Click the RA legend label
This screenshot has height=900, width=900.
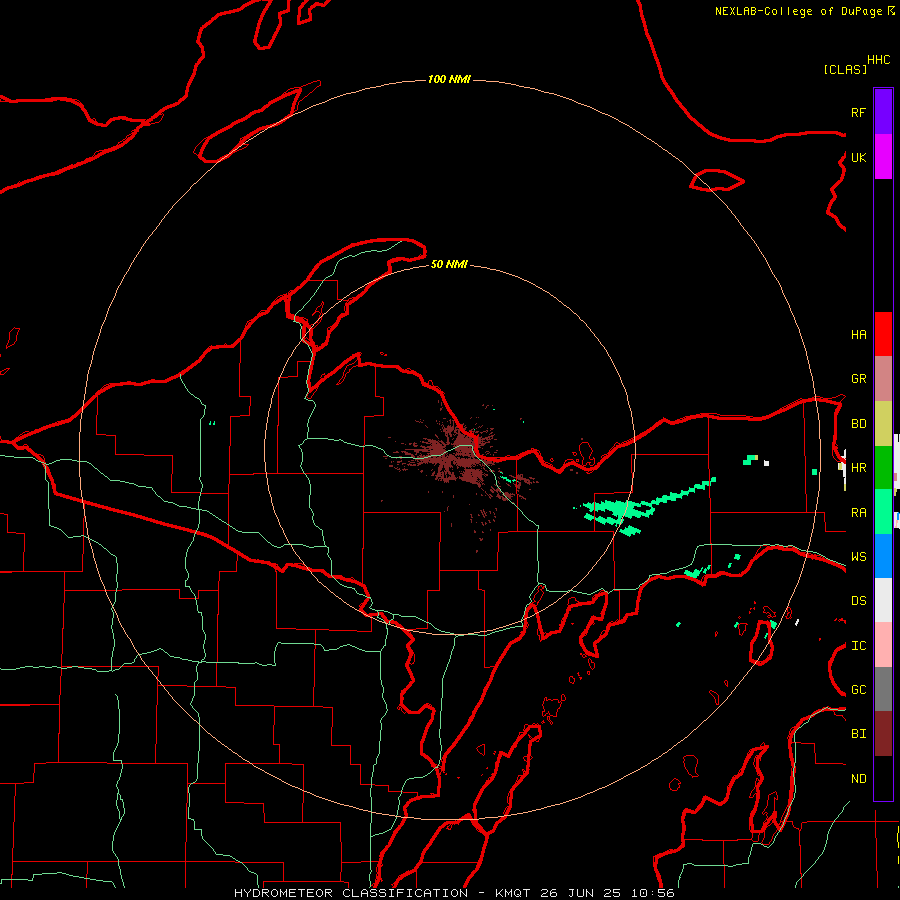tap(858, 513)
